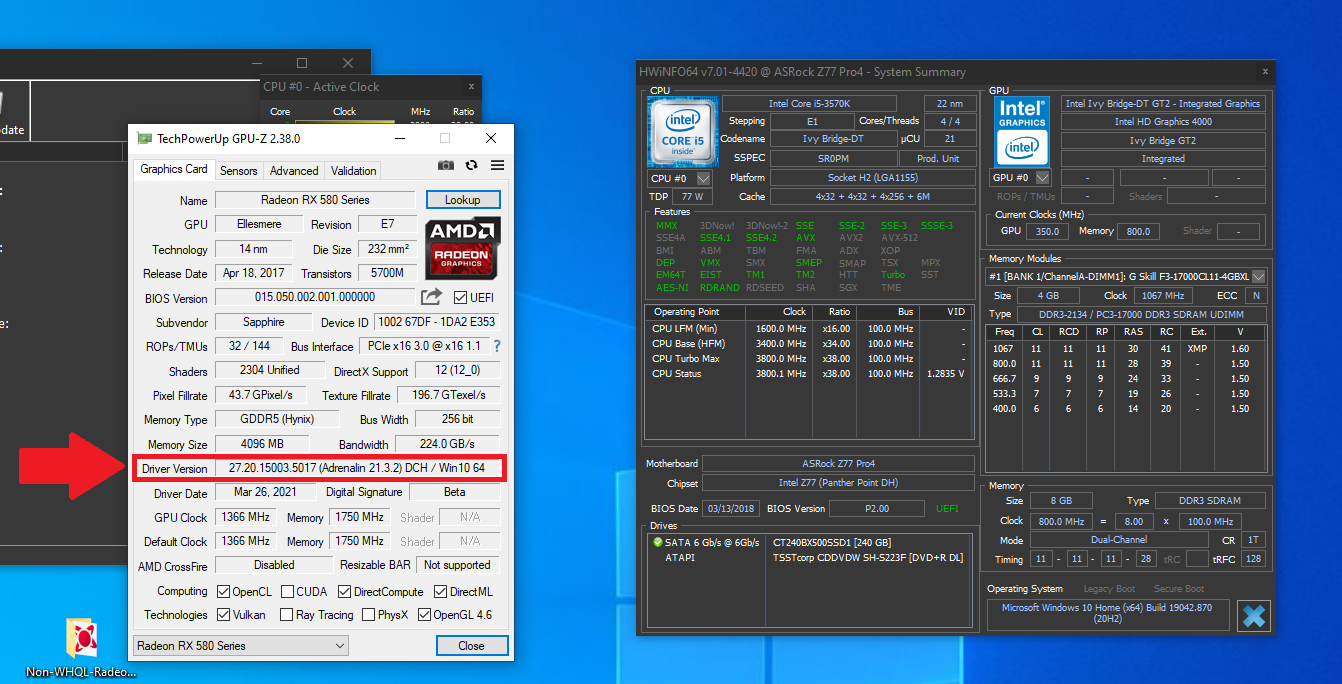
Task: Click the BIOS export share icon
Action: click(x=431, y=297)
